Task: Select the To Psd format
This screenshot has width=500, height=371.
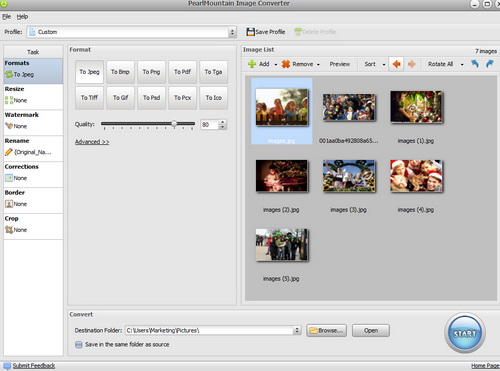Action: (x=151, y=98)
